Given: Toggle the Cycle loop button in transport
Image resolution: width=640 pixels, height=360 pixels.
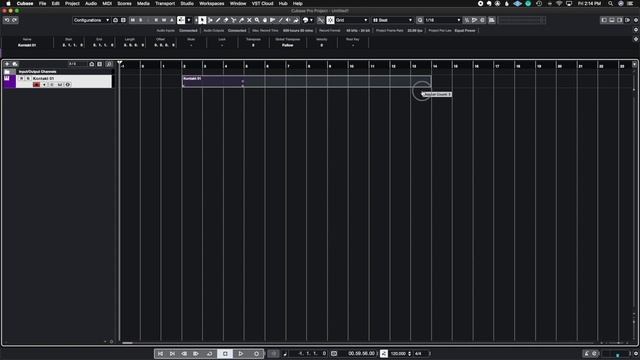Looking at the screenshot, I should coord(209,353).
